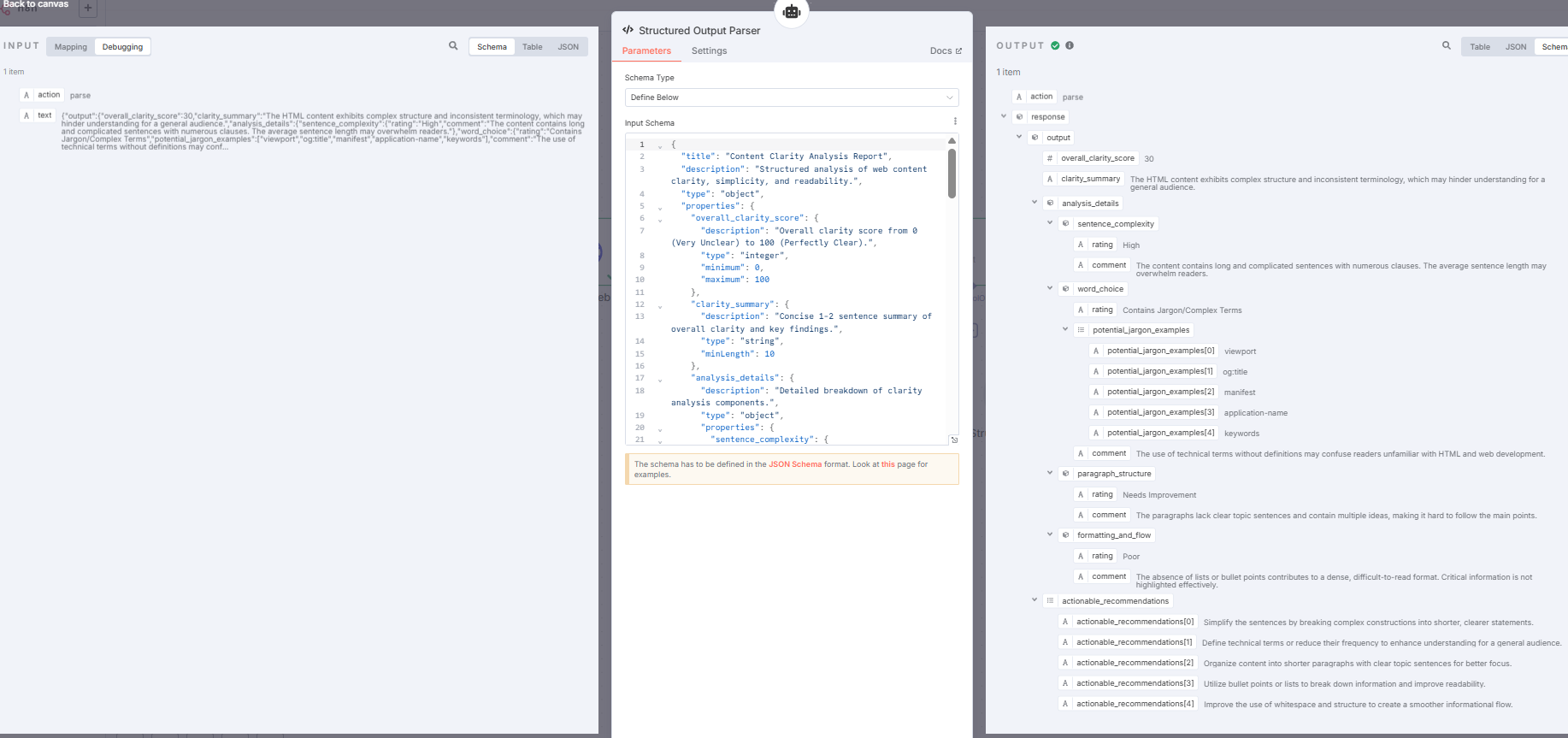Viewport: 1568px width, 738px height.
Task: Click the plus tab button at top left
Action: click(x=87, y=9)
